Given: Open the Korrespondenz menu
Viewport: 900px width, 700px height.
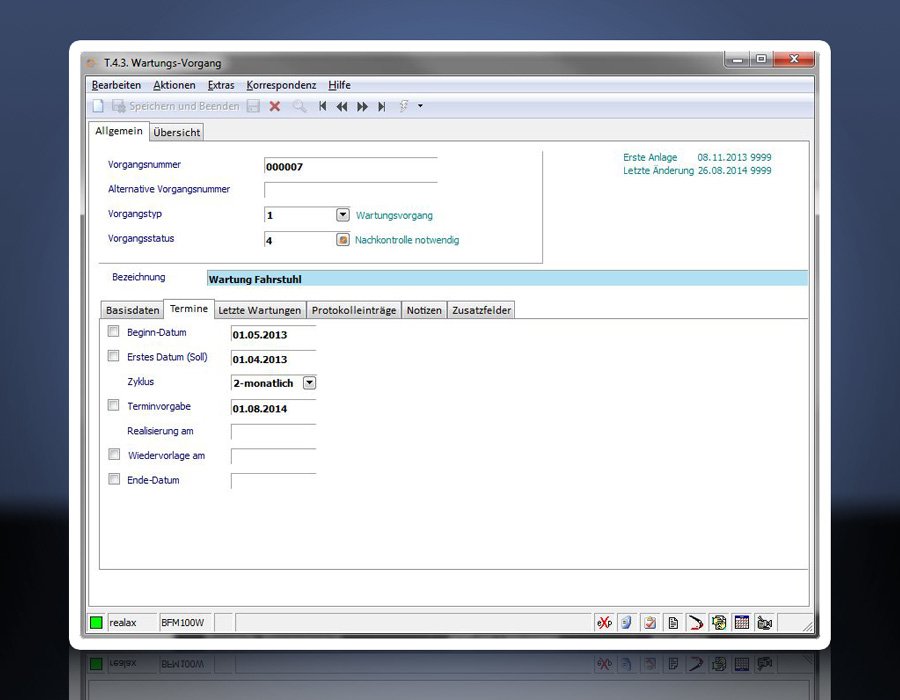Looking at the screenshot, I should click(281, 85).
